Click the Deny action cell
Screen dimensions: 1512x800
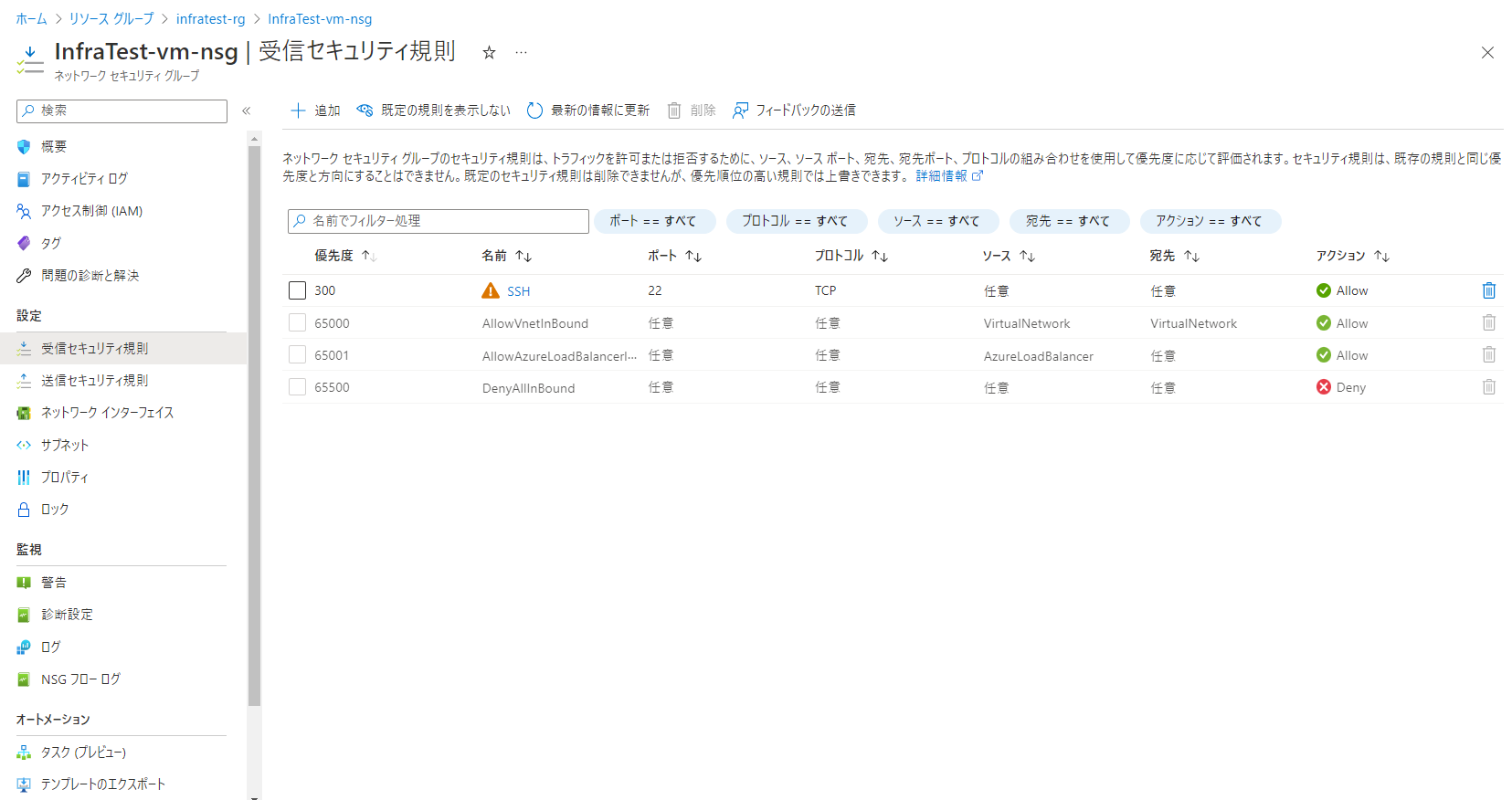coord(1341,387)
